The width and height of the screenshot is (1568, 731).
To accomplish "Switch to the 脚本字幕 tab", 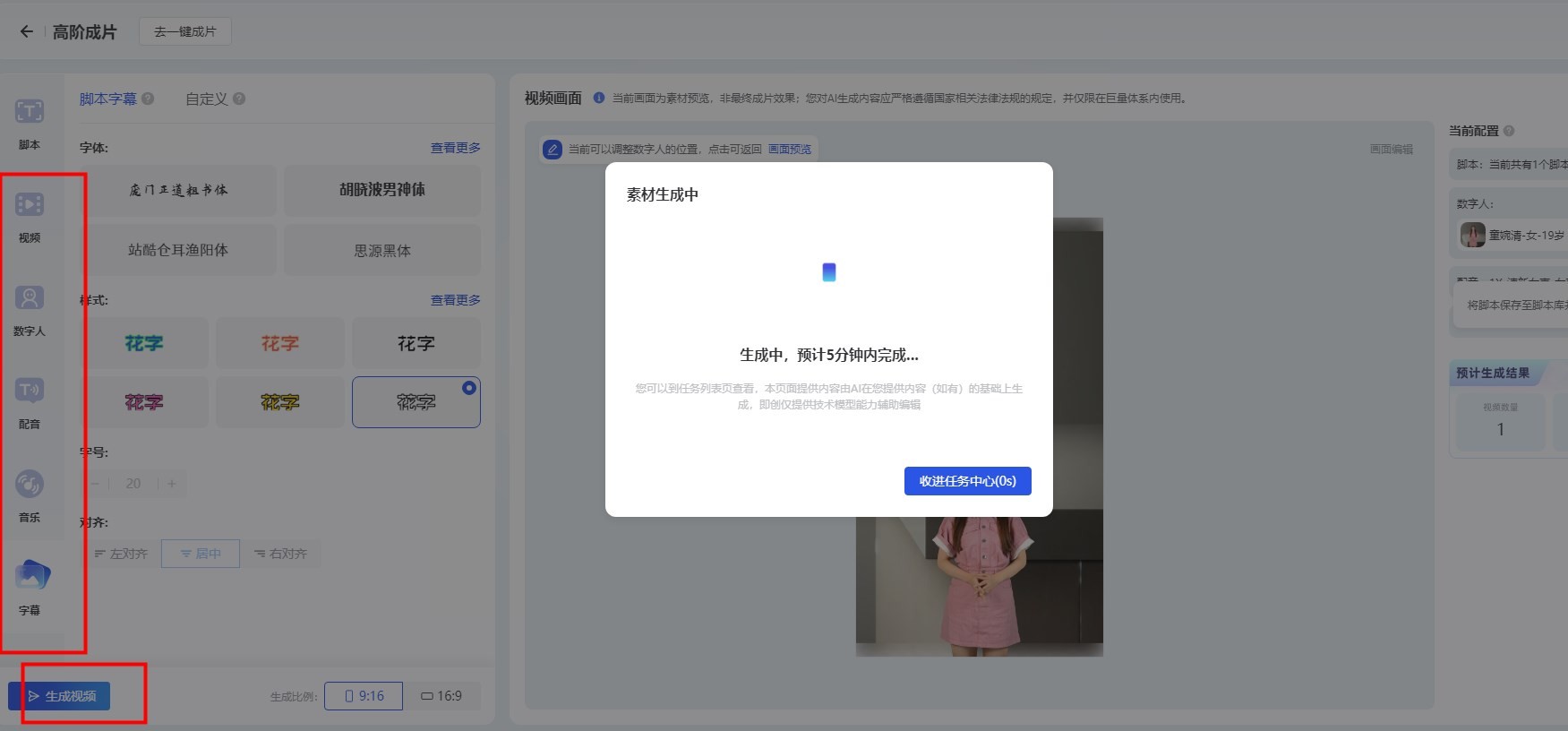I will click(x=107, y=99).
